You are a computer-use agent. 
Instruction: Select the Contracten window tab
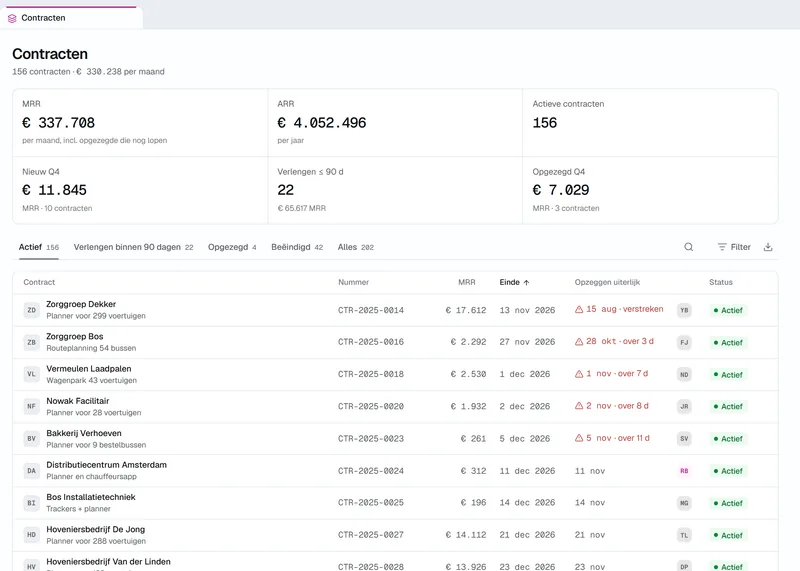pyautogui.click(x=71, y=18)
